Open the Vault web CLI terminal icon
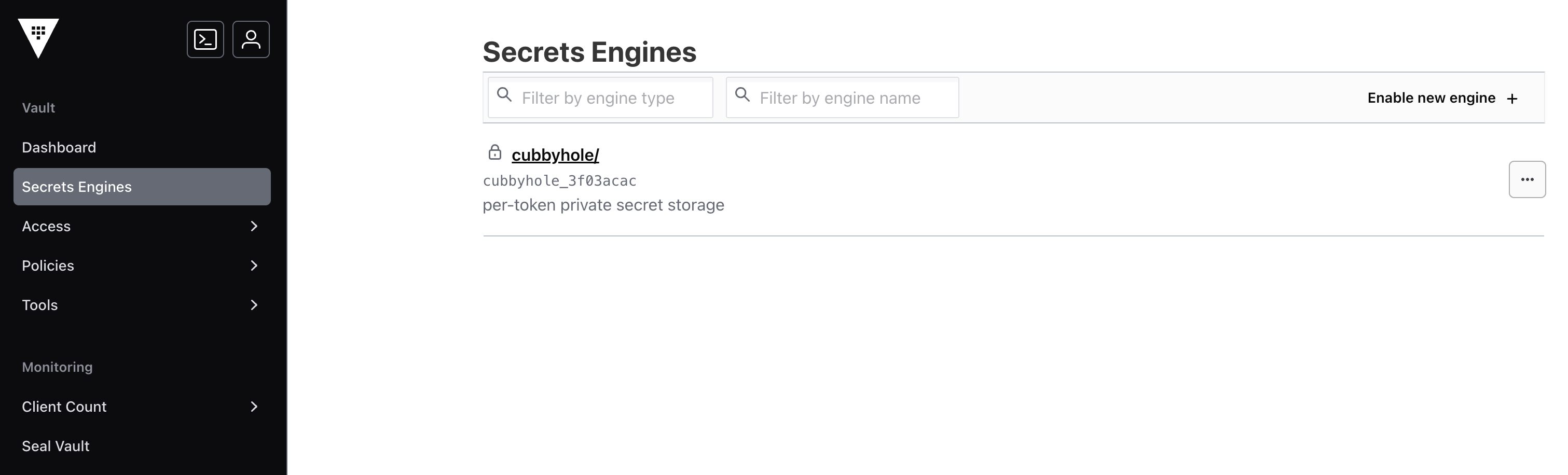Screen dimensions: 1568x475 205,39
